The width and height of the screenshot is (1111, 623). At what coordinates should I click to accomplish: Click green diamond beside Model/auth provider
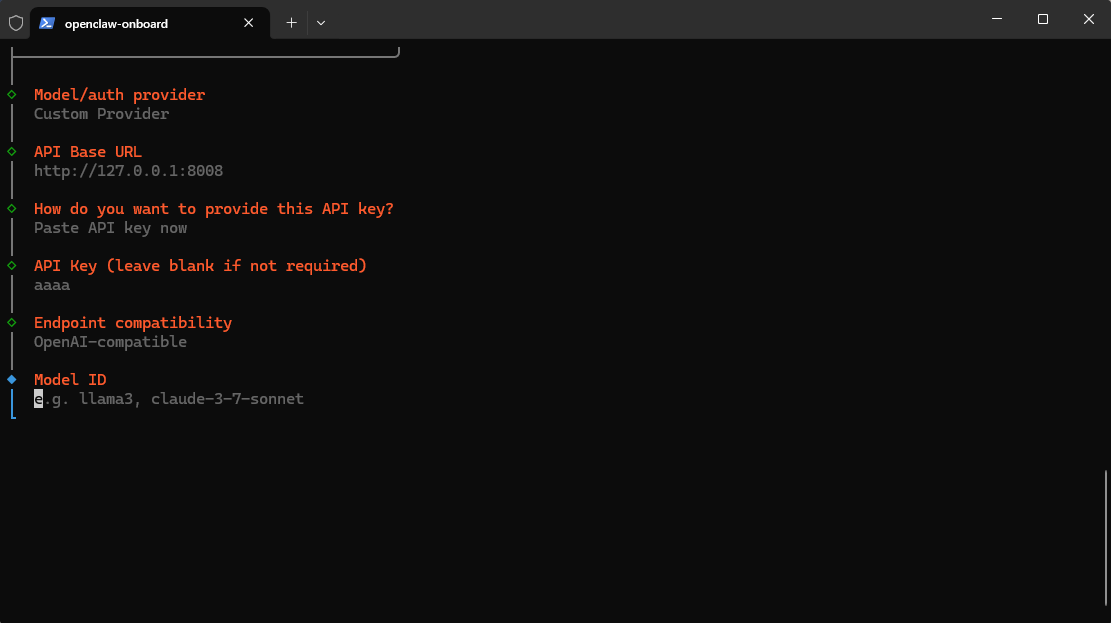click(x=12, y=95)
